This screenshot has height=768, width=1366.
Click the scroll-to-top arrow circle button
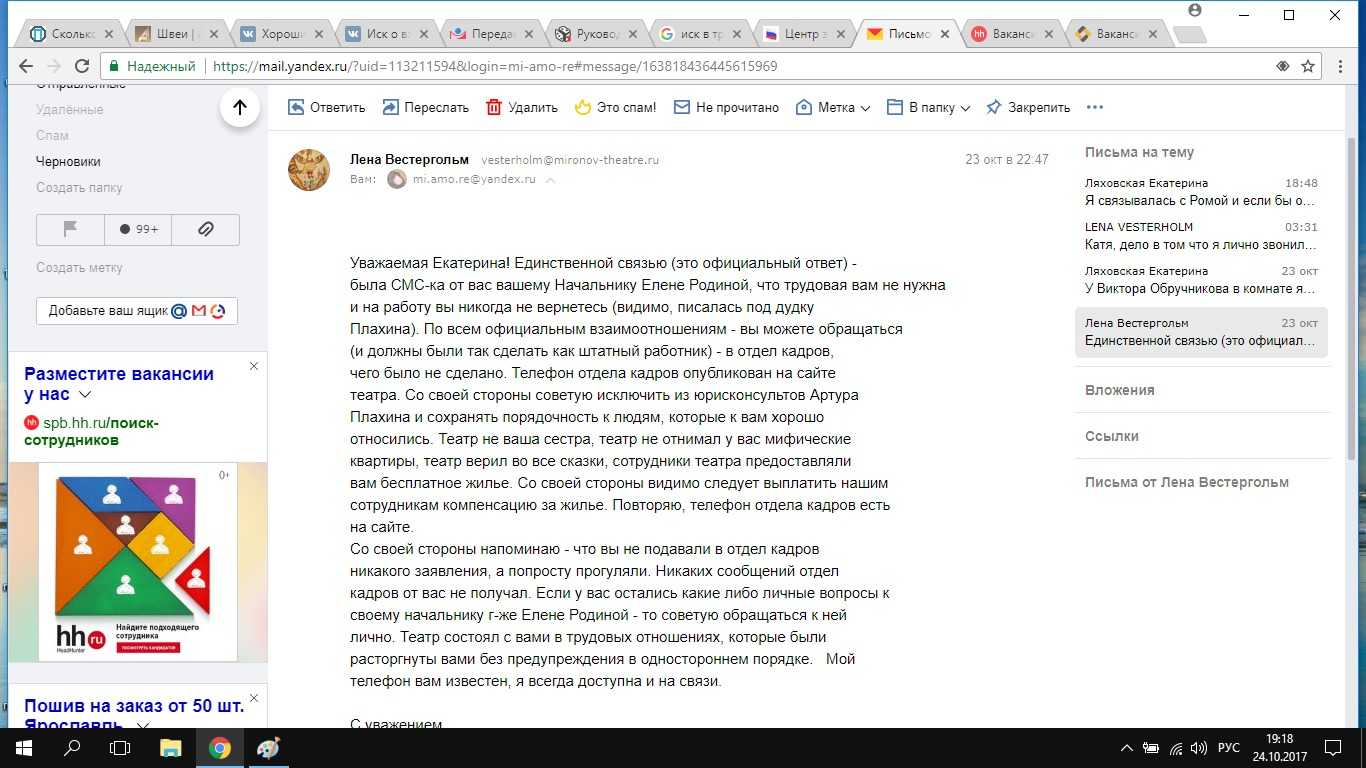tap(240, 107)
